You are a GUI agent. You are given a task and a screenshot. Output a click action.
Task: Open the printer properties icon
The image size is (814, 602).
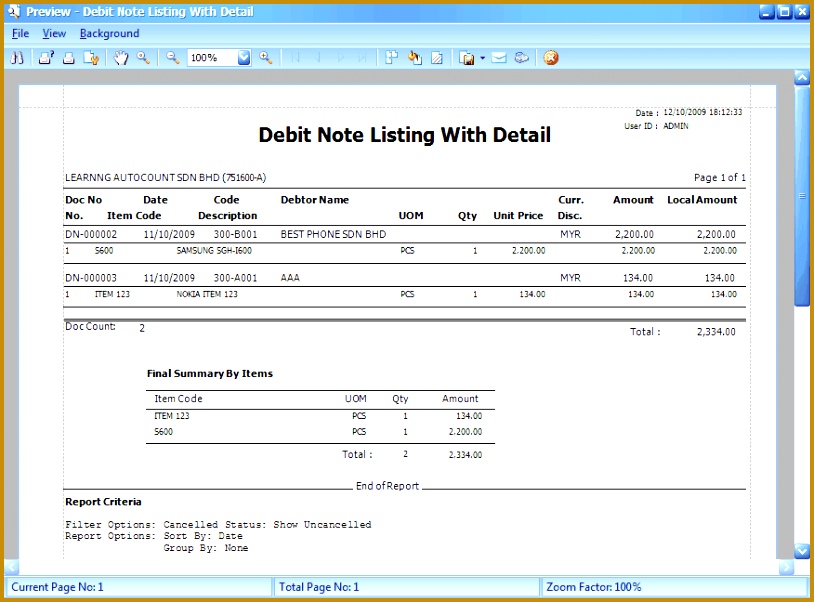point(44,57)
